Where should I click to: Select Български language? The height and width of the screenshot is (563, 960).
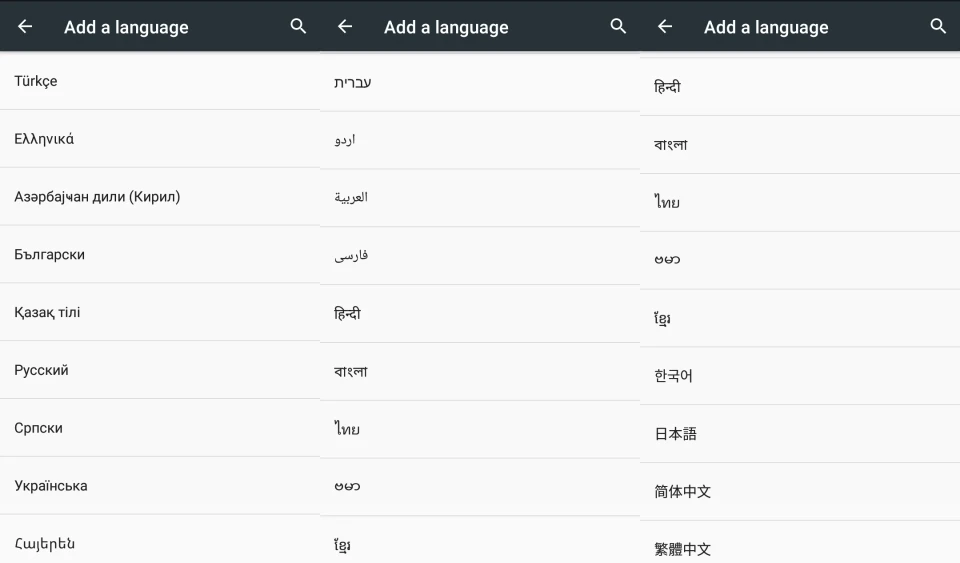pyautogui.click(x=160, y=255)
